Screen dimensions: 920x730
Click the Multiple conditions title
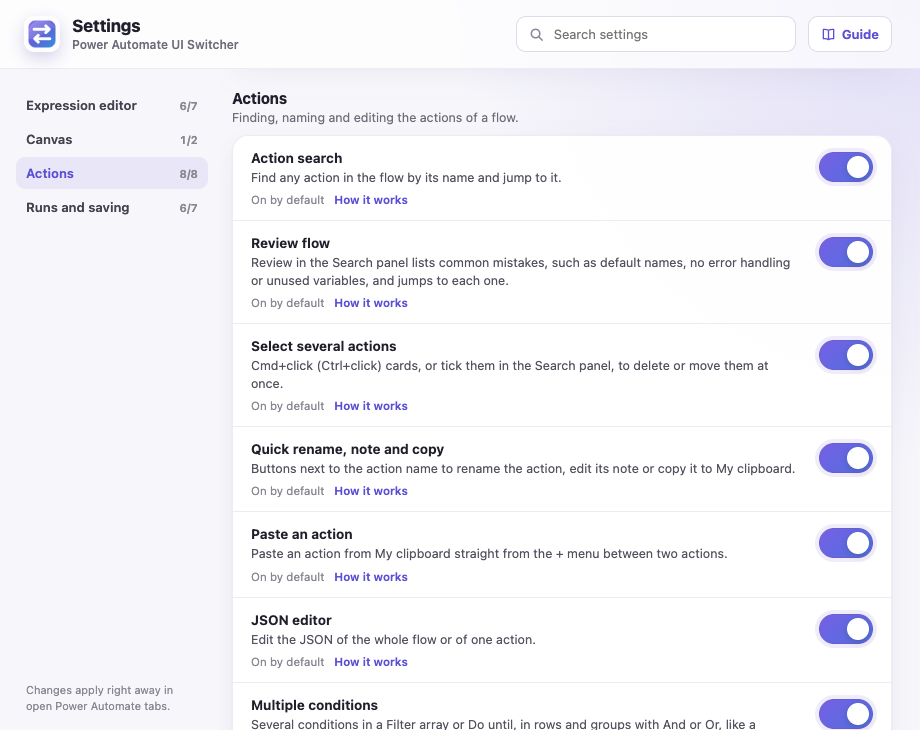(314, 705)
